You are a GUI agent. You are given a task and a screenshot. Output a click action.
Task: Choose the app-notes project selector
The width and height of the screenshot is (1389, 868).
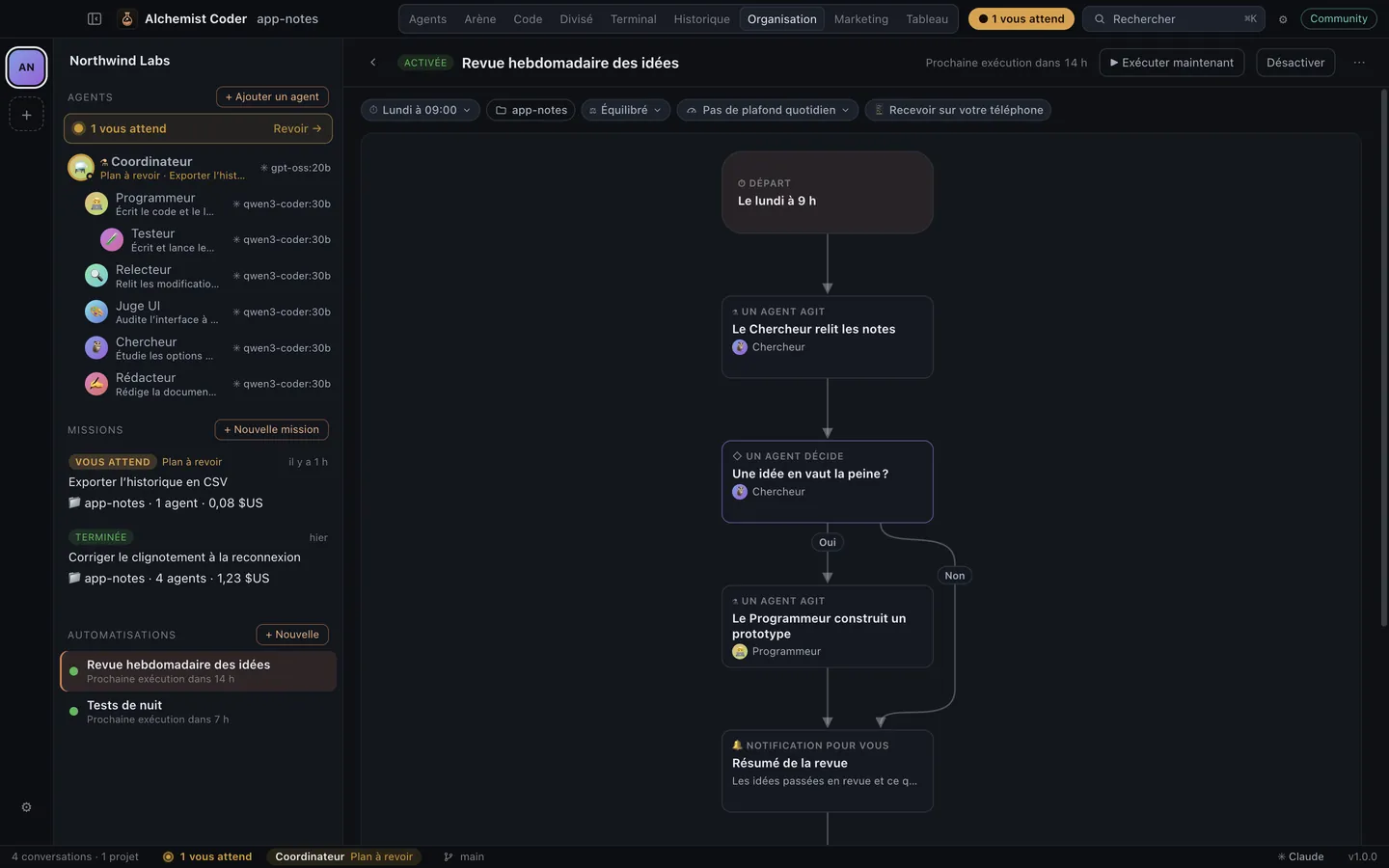(x=531, y=110)
